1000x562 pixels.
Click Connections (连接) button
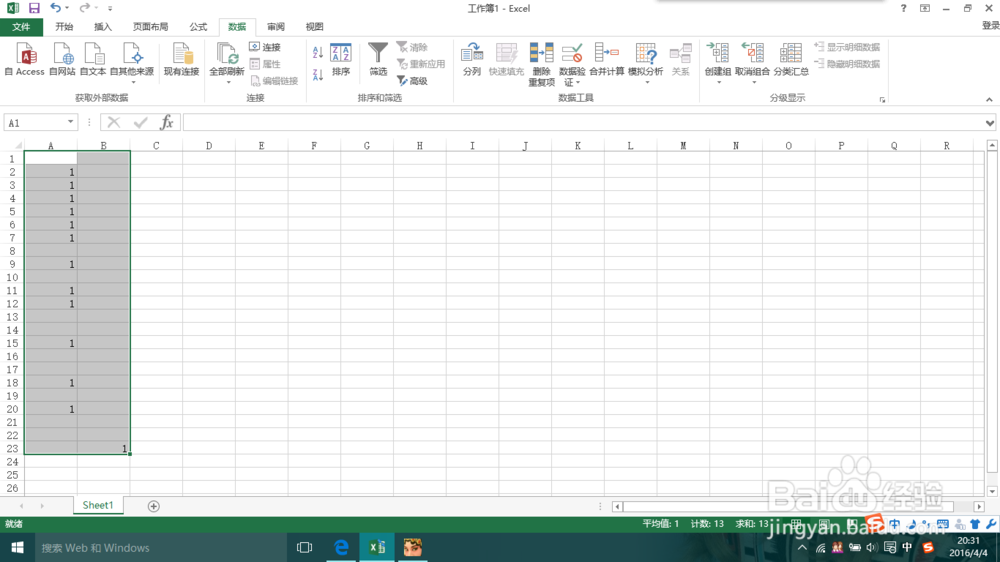265,47
